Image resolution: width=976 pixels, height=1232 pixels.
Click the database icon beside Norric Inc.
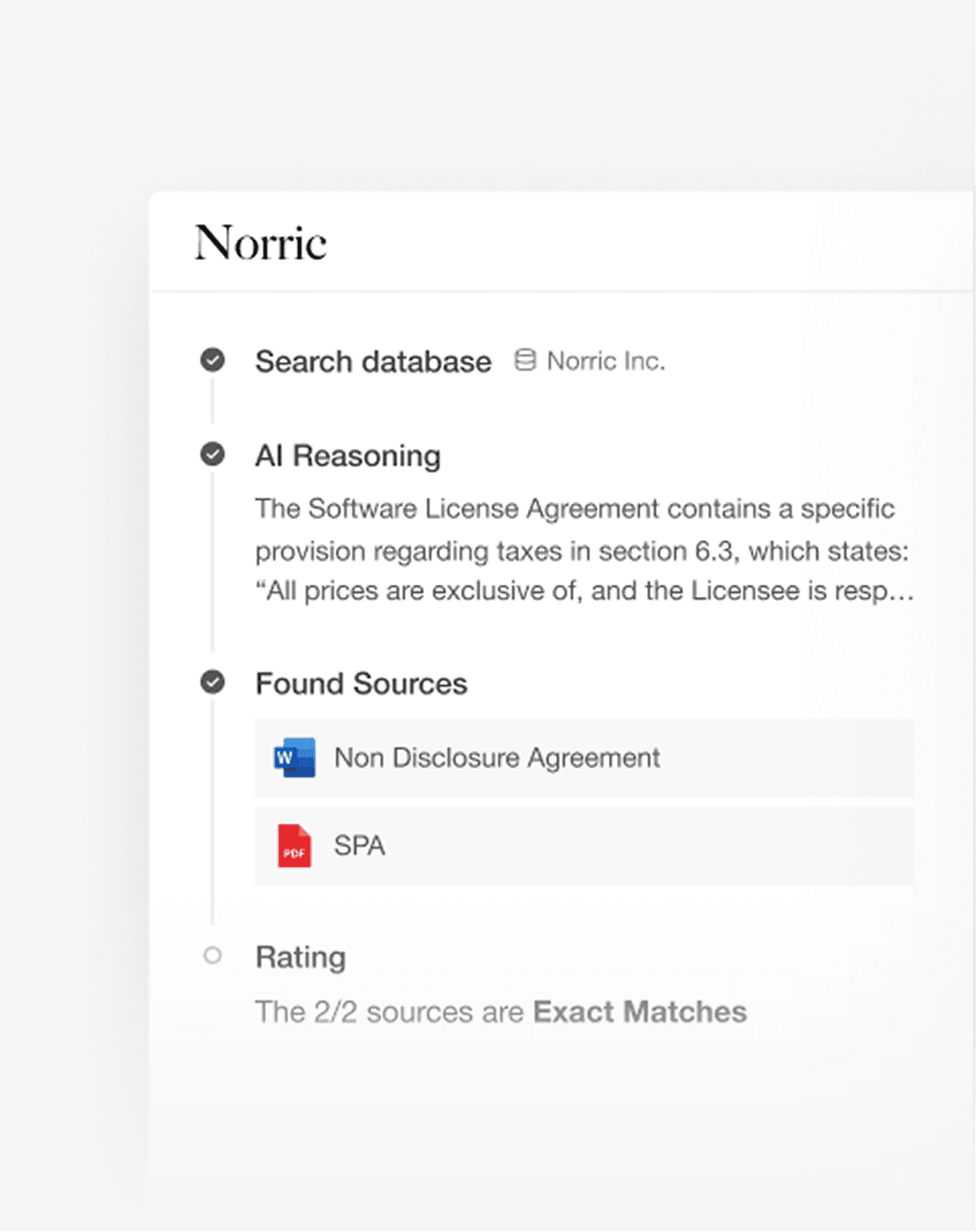525,360
